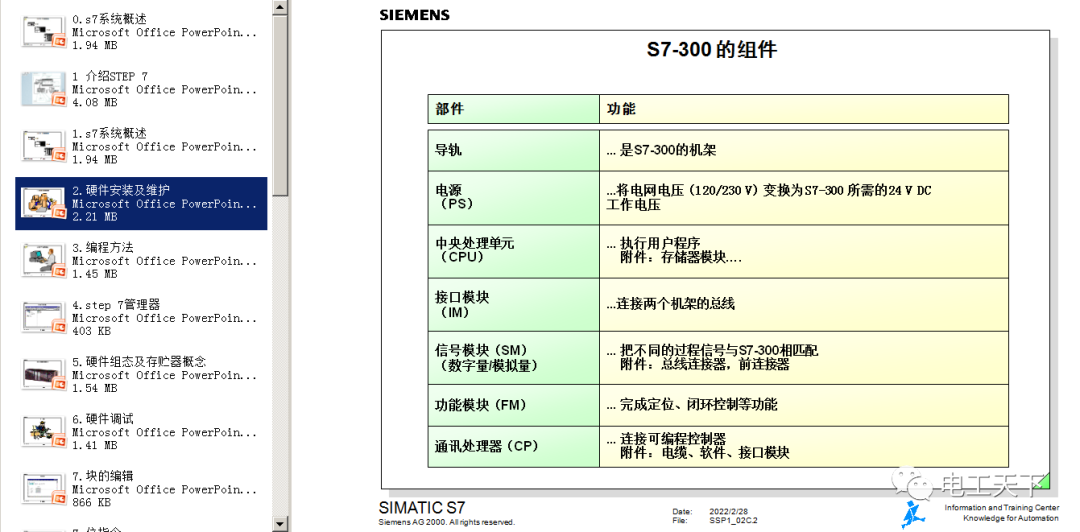Image resolution: width=1080 pixels, height=532 pixels.
Task: Click the 3.编程方法 file icon
Action: click(x=43, y=261)
